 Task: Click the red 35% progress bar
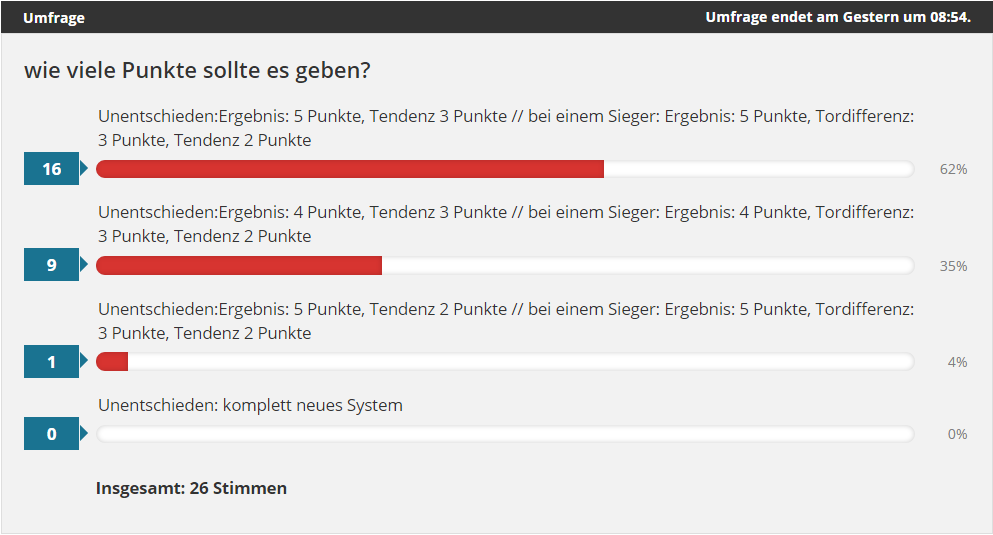239,265
